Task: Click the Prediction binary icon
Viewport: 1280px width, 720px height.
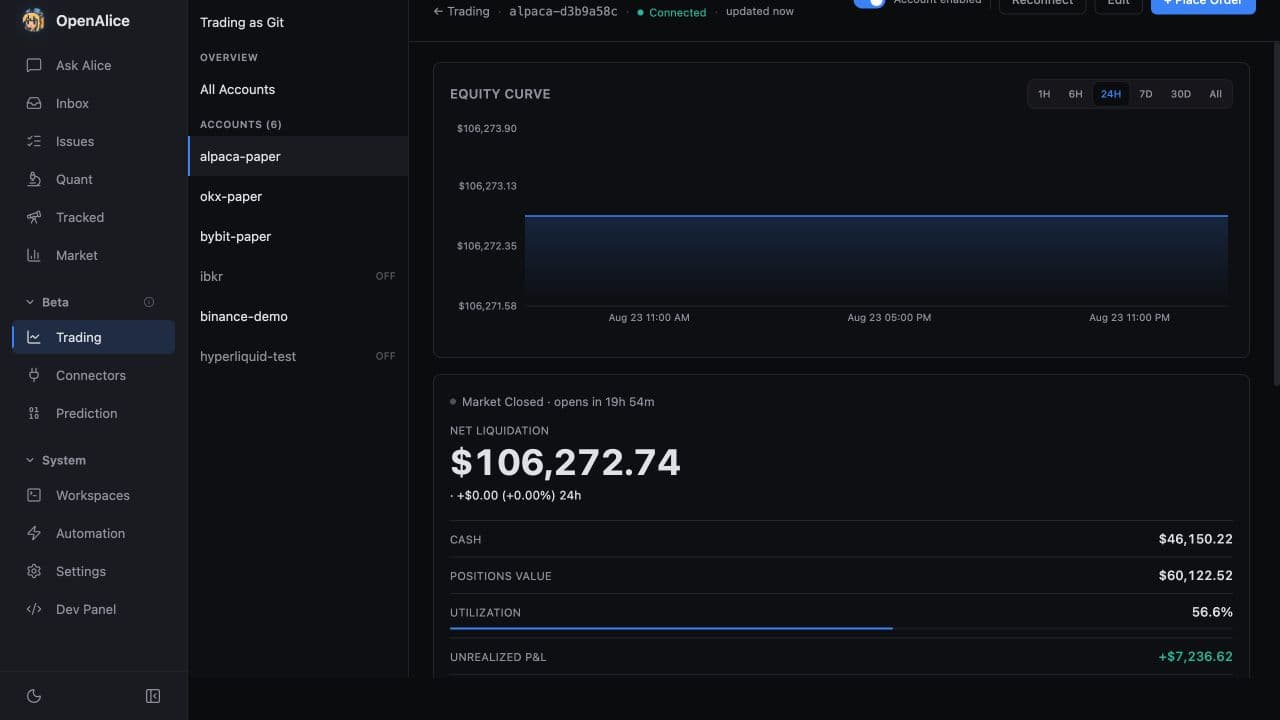Action: 34,413
